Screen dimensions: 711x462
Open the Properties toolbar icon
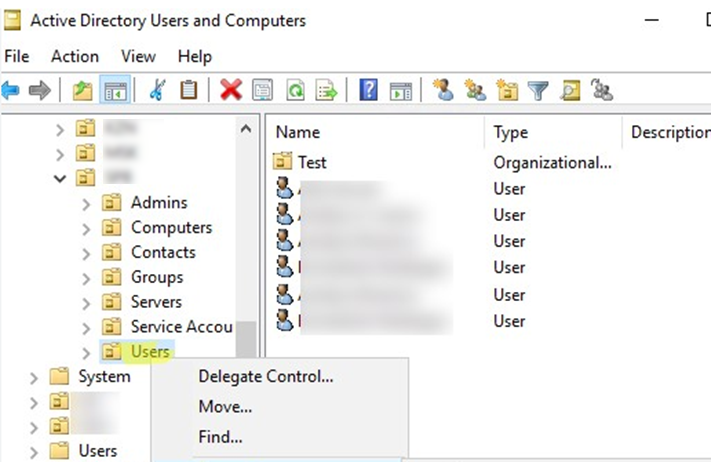tap(263, 90)
